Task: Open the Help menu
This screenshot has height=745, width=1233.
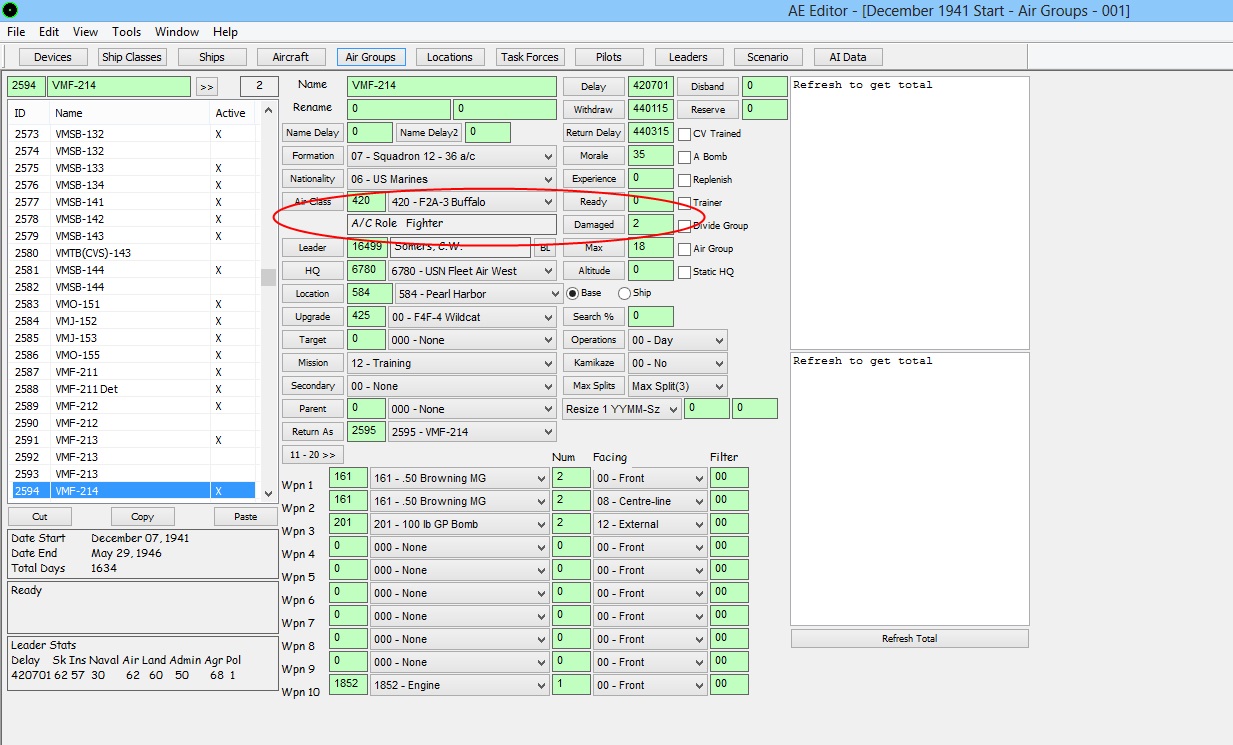Action: point(226,32)
